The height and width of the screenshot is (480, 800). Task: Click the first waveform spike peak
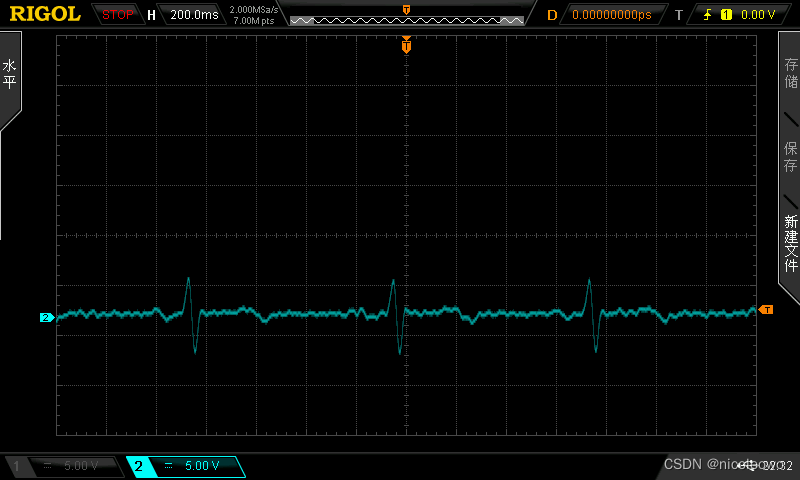pyautogui.click(x=189, y=279)
